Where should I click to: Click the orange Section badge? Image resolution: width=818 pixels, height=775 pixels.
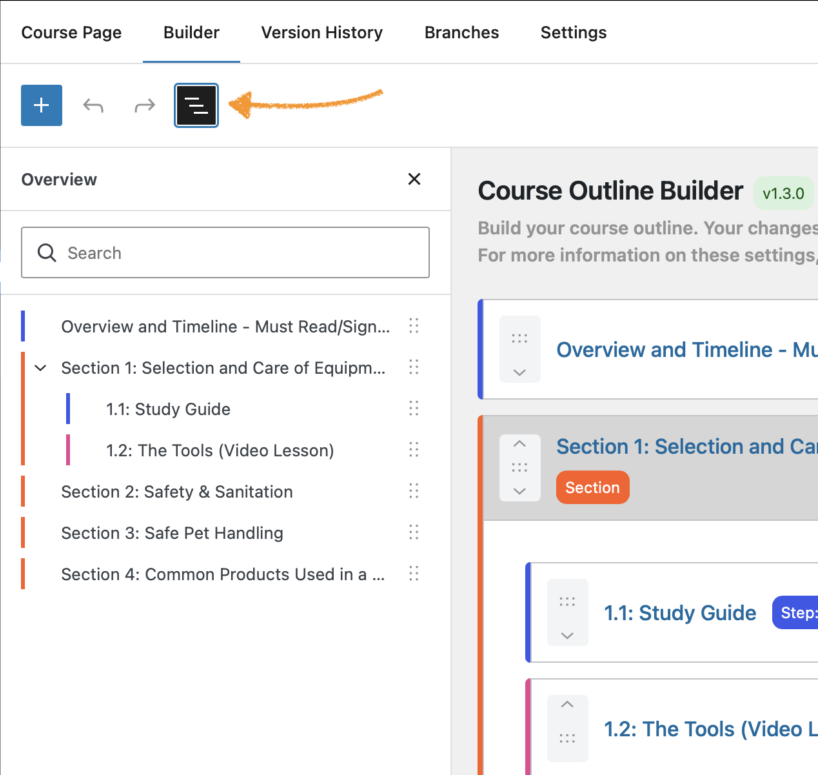593,487
